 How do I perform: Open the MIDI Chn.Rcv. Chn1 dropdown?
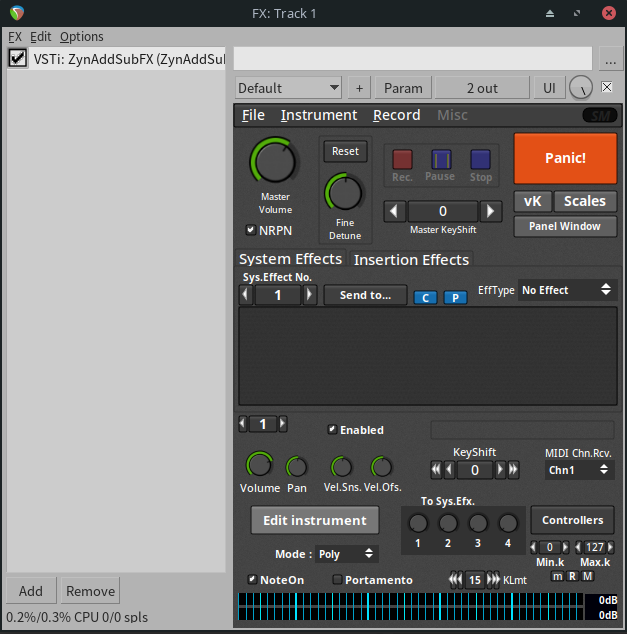[x=578, y=470]
